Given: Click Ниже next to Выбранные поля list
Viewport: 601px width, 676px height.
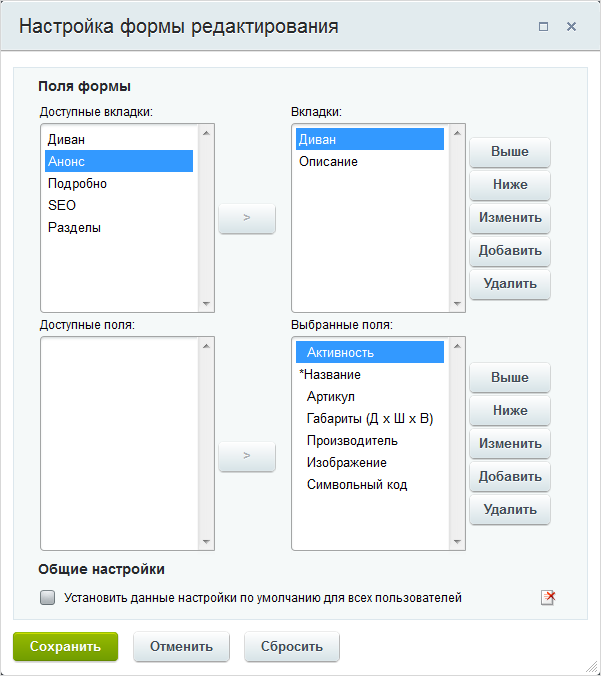Looking at the screenshot, I should [510, 411].
